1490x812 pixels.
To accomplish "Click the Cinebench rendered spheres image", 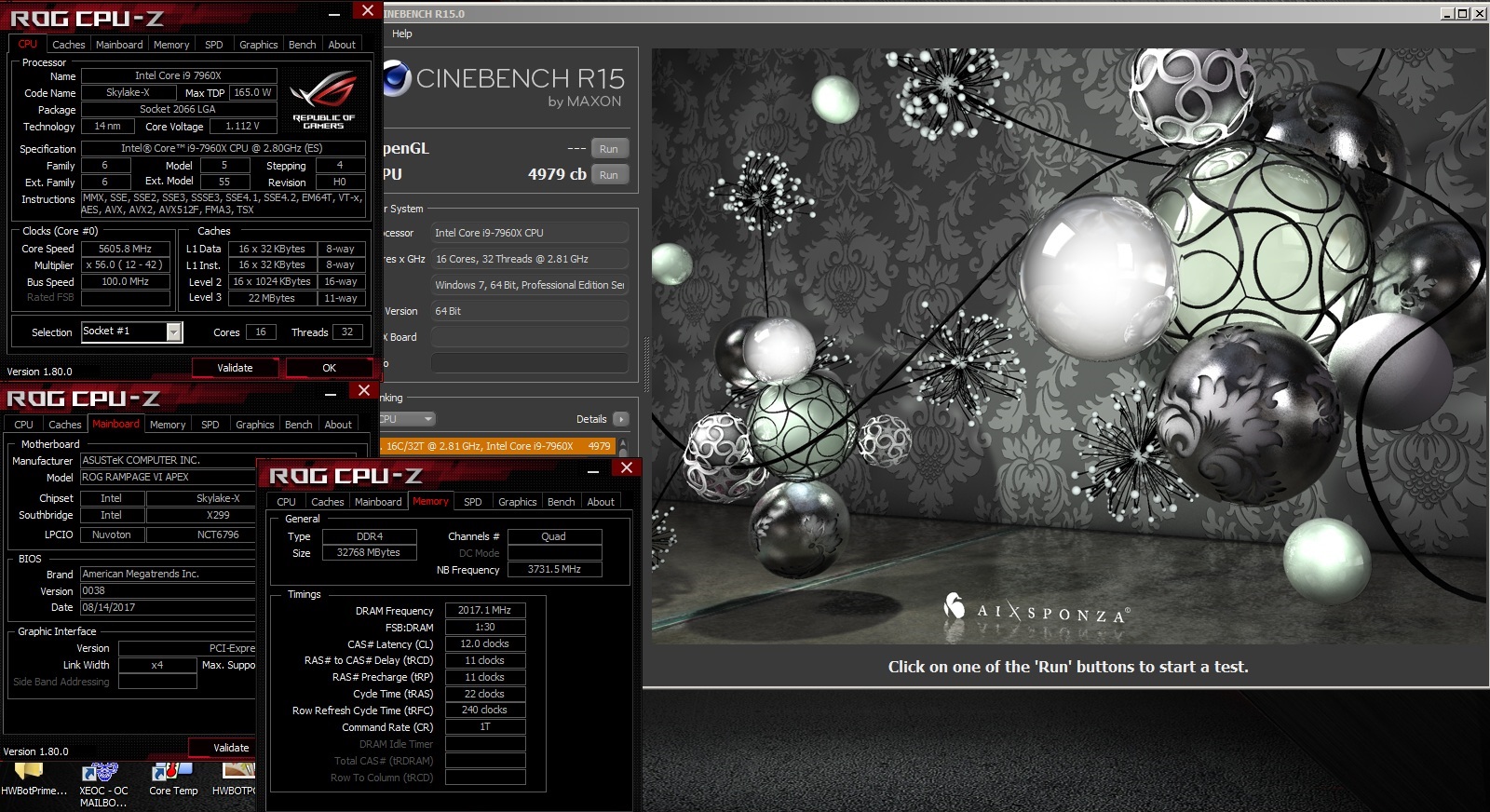I will click(1067, 346).
